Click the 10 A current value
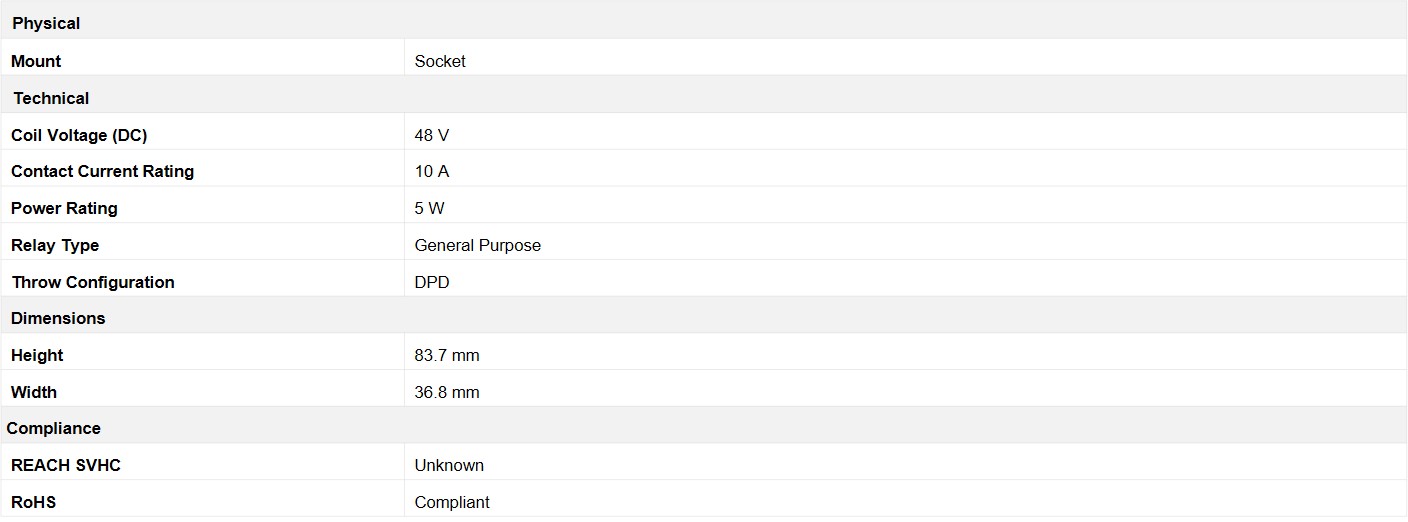1408x522 pixels. (432, 171)
